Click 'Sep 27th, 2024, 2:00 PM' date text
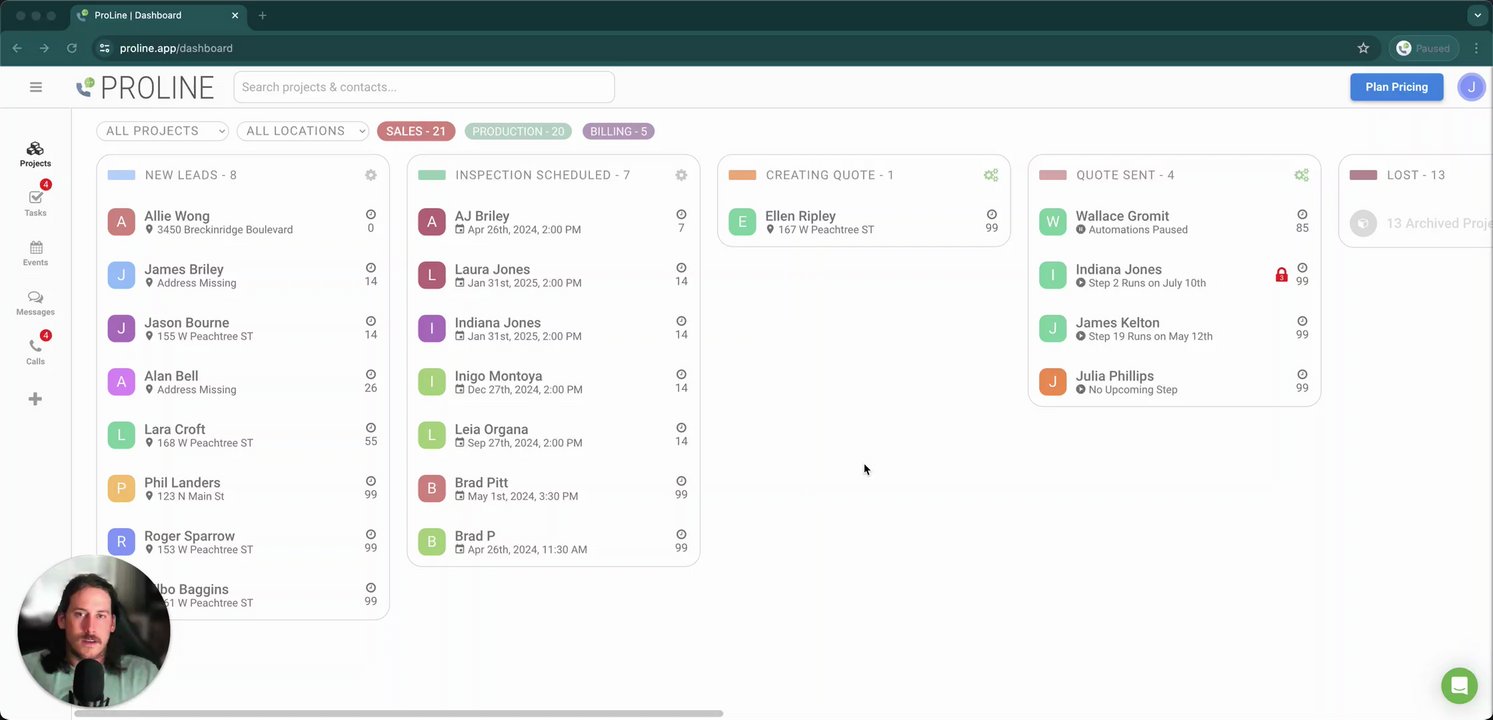The image size is (1493, 720). click(x=525, y=443)
